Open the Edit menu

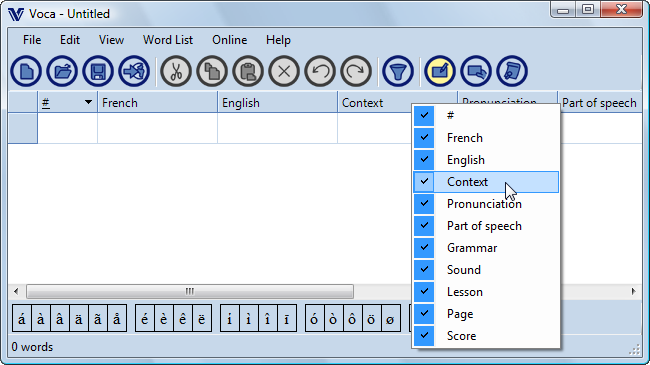click(70, 40)
